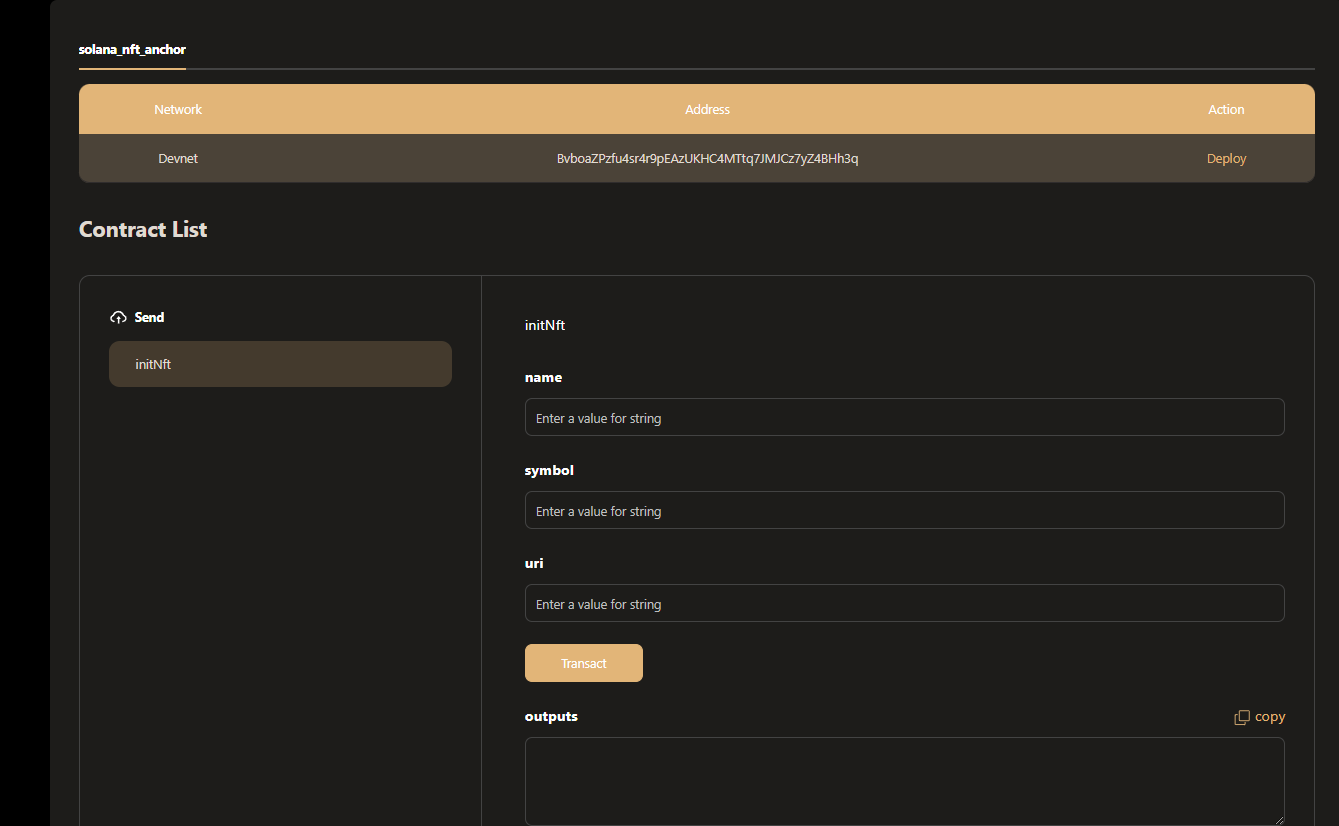Viewport: 1339px width, 826px height.
Task: Click the resize grip of the outputs box
Action: click(x=1278, y=820)
